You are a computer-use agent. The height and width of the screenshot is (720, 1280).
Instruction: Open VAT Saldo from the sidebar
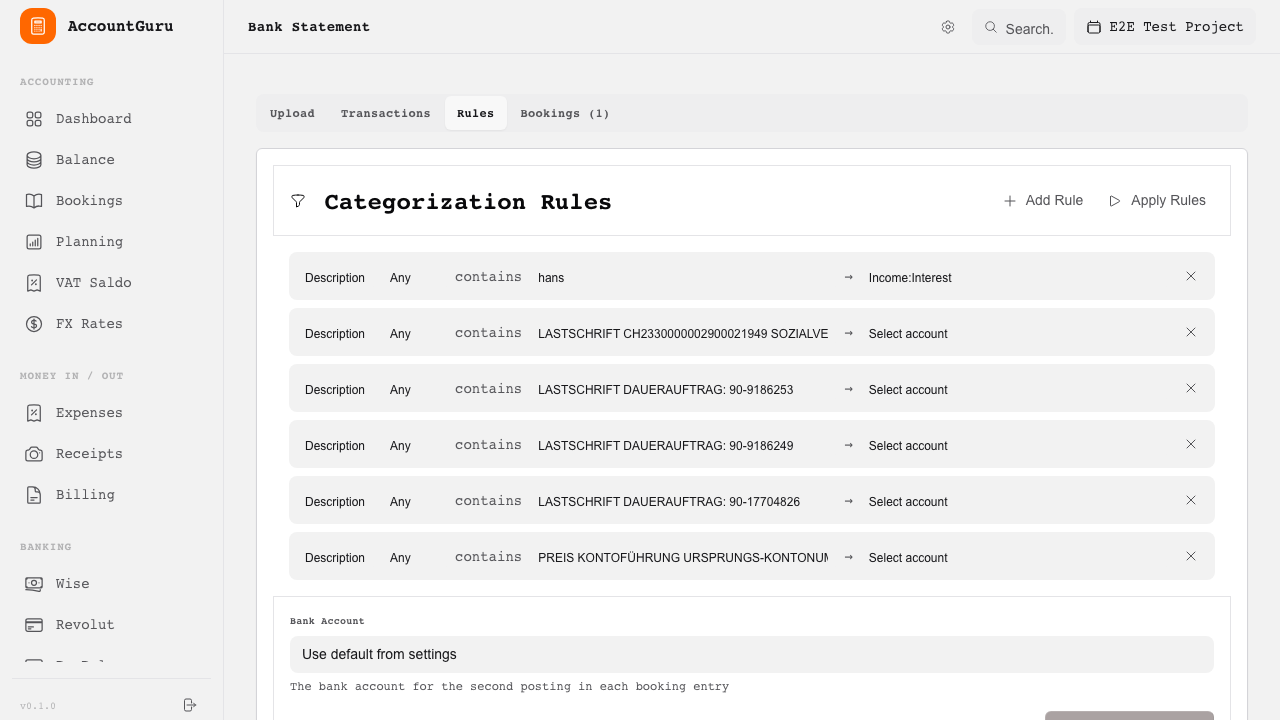[33, 282]
